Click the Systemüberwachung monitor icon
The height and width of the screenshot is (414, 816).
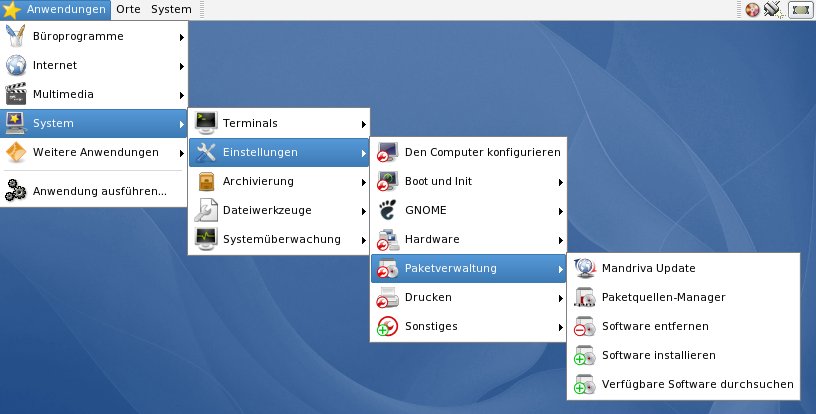click(206, 239)
